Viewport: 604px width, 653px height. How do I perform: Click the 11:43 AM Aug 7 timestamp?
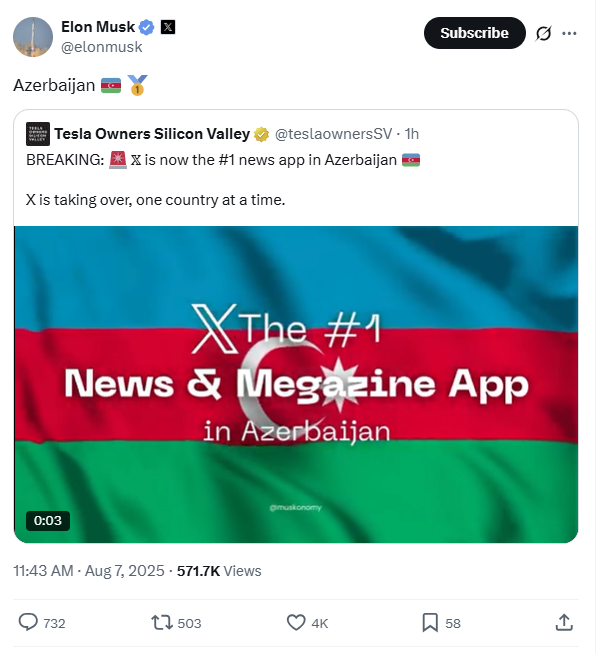90,571
